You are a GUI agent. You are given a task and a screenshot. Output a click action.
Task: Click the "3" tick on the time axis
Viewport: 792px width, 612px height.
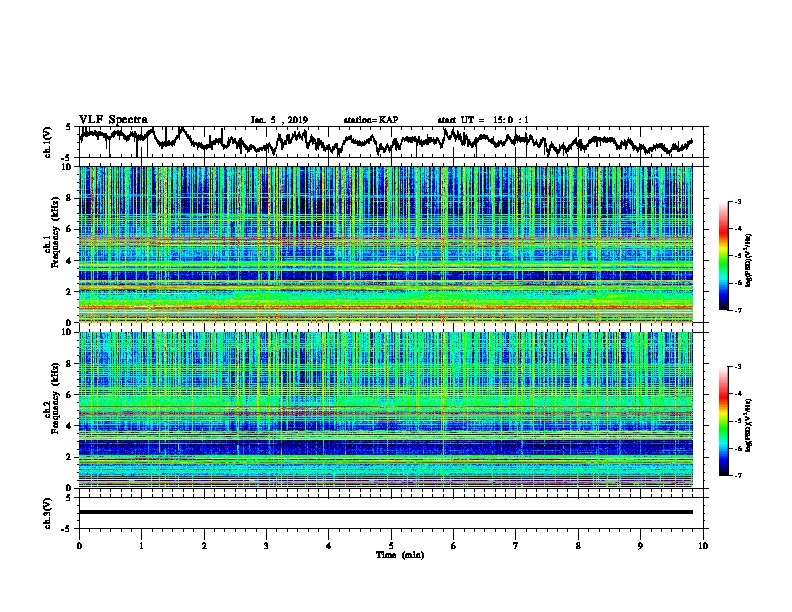[266, 546]
